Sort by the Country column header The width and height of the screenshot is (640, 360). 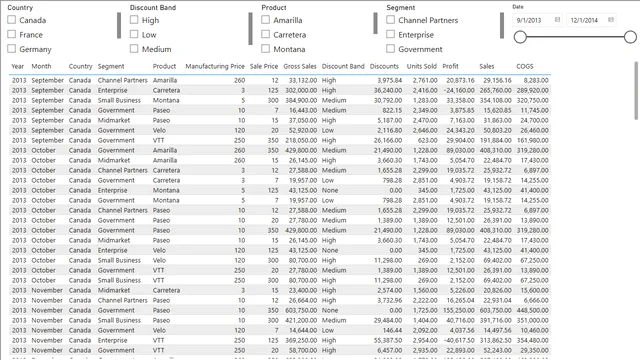80,66
